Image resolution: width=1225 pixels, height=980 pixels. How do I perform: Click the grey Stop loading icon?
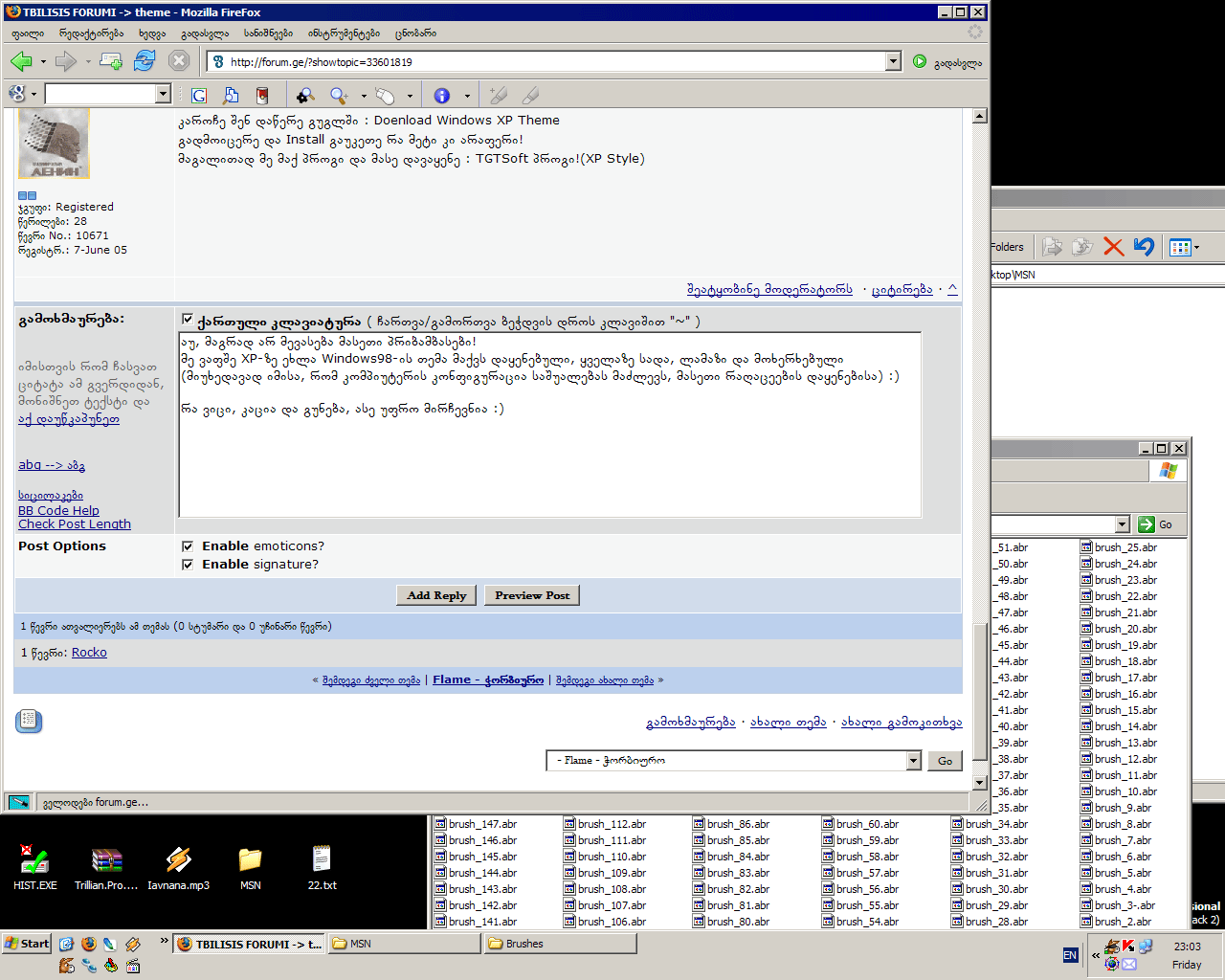pyautogui.click(x=179, y=61)
